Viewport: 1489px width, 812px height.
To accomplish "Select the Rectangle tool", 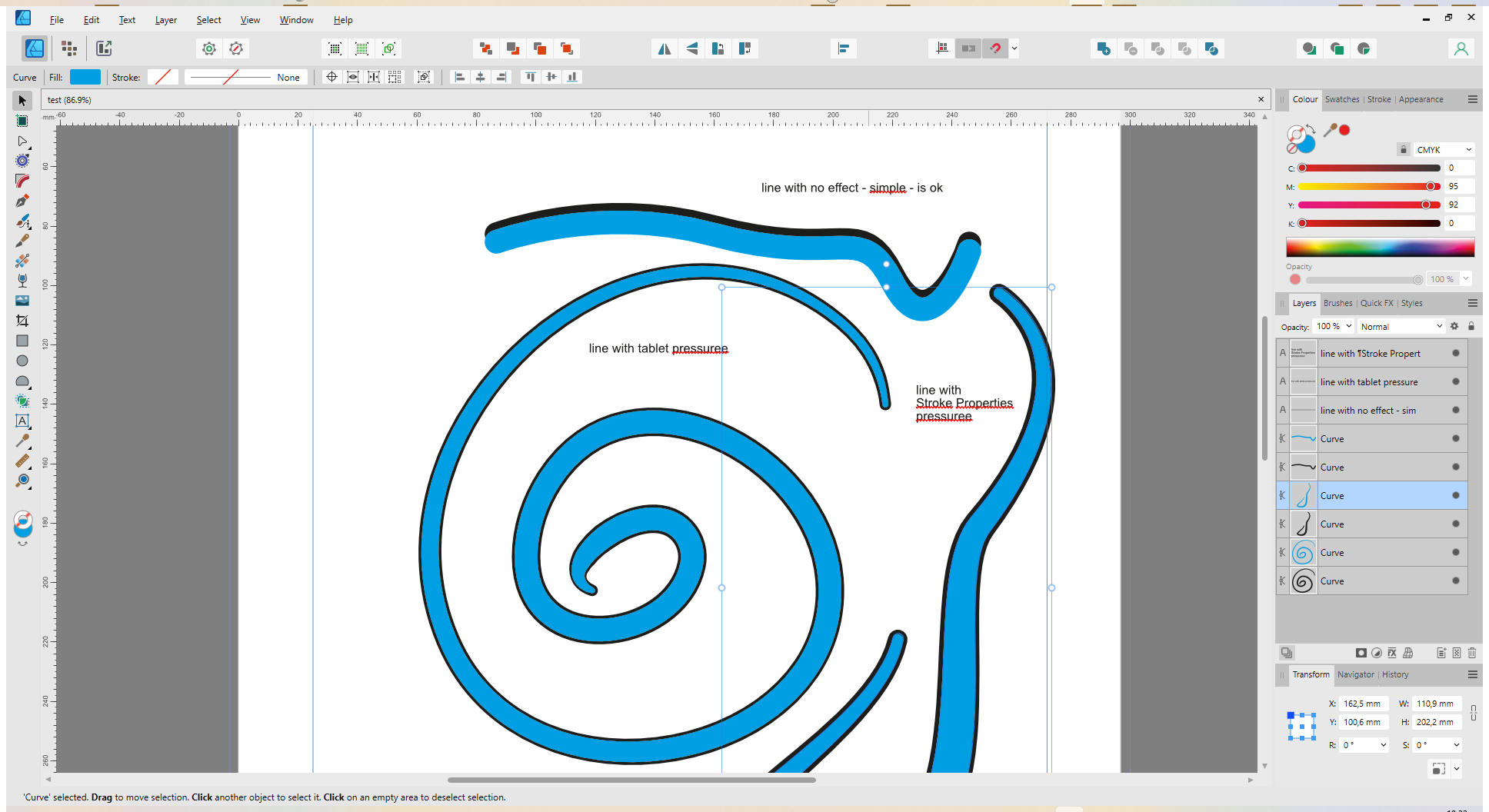I will point(22,341).
